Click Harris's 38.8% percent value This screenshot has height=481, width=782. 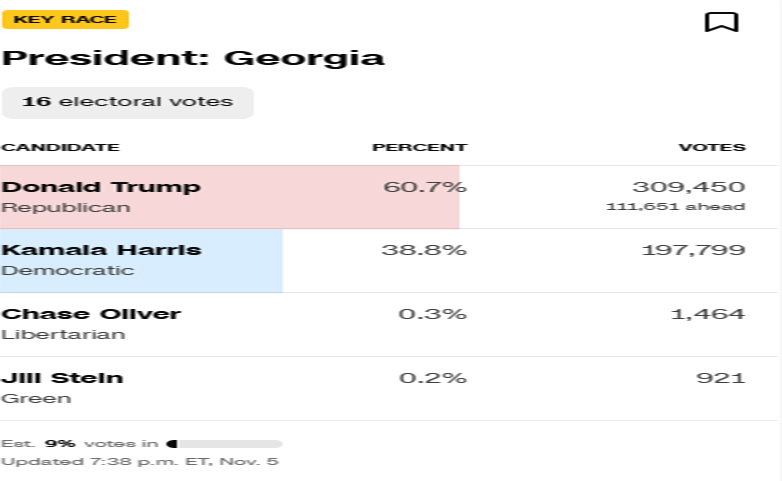(x=424, y=250)
